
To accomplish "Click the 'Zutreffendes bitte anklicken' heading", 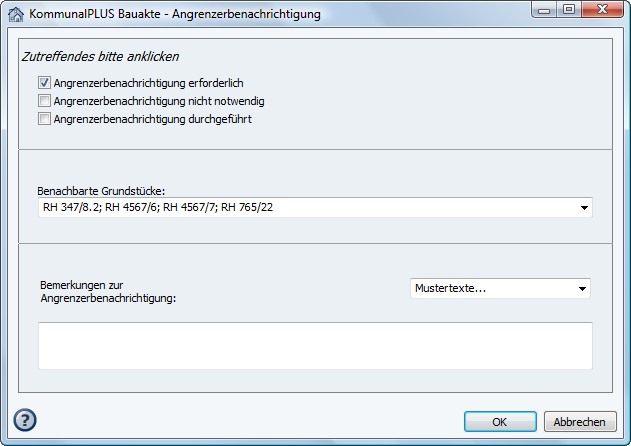I will pos(100,57).
